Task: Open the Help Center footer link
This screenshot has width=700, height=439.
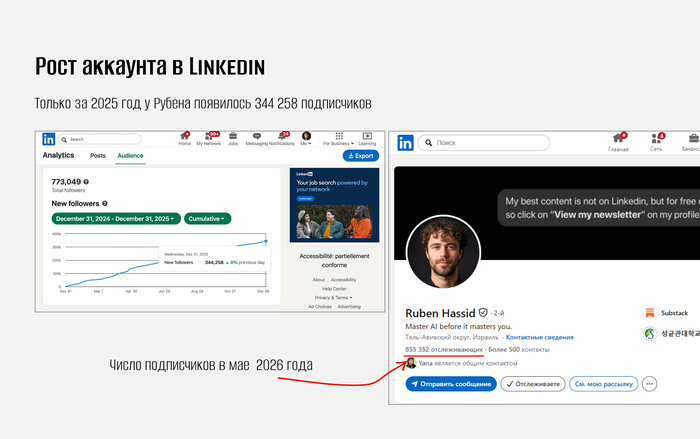Action: [334, 288]
